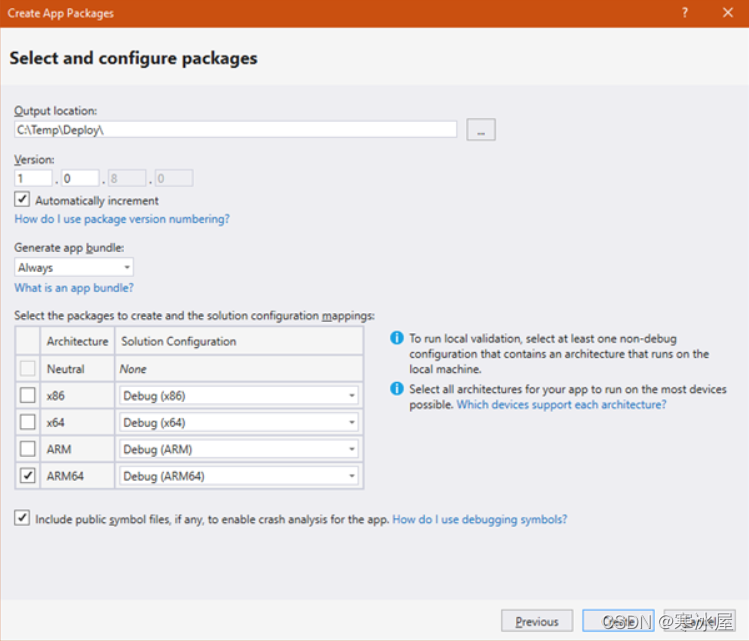Click the help question mark icon
749x641 pixels.
click(685, 13)
